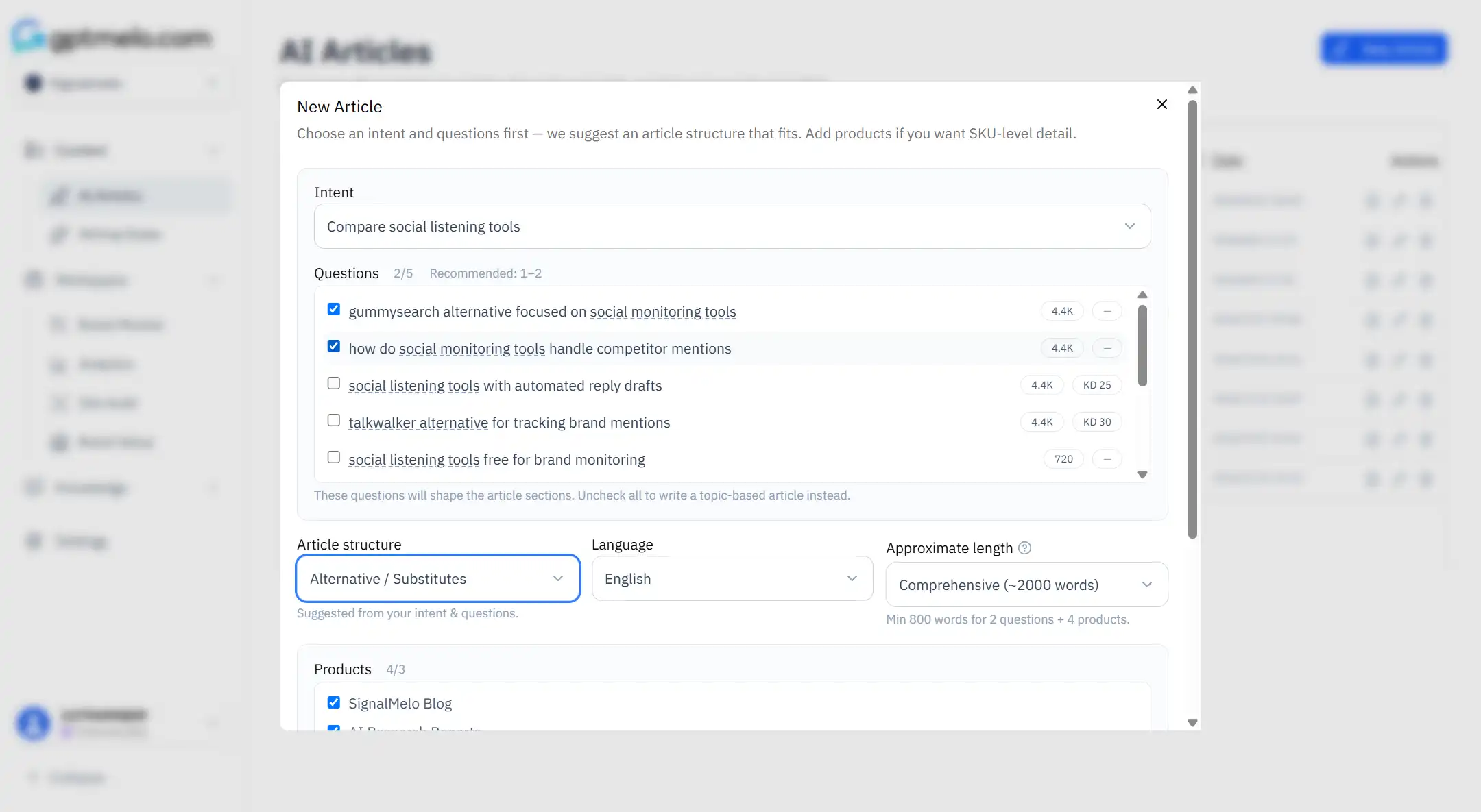Click the KD 25 badge

point(1097,385)
